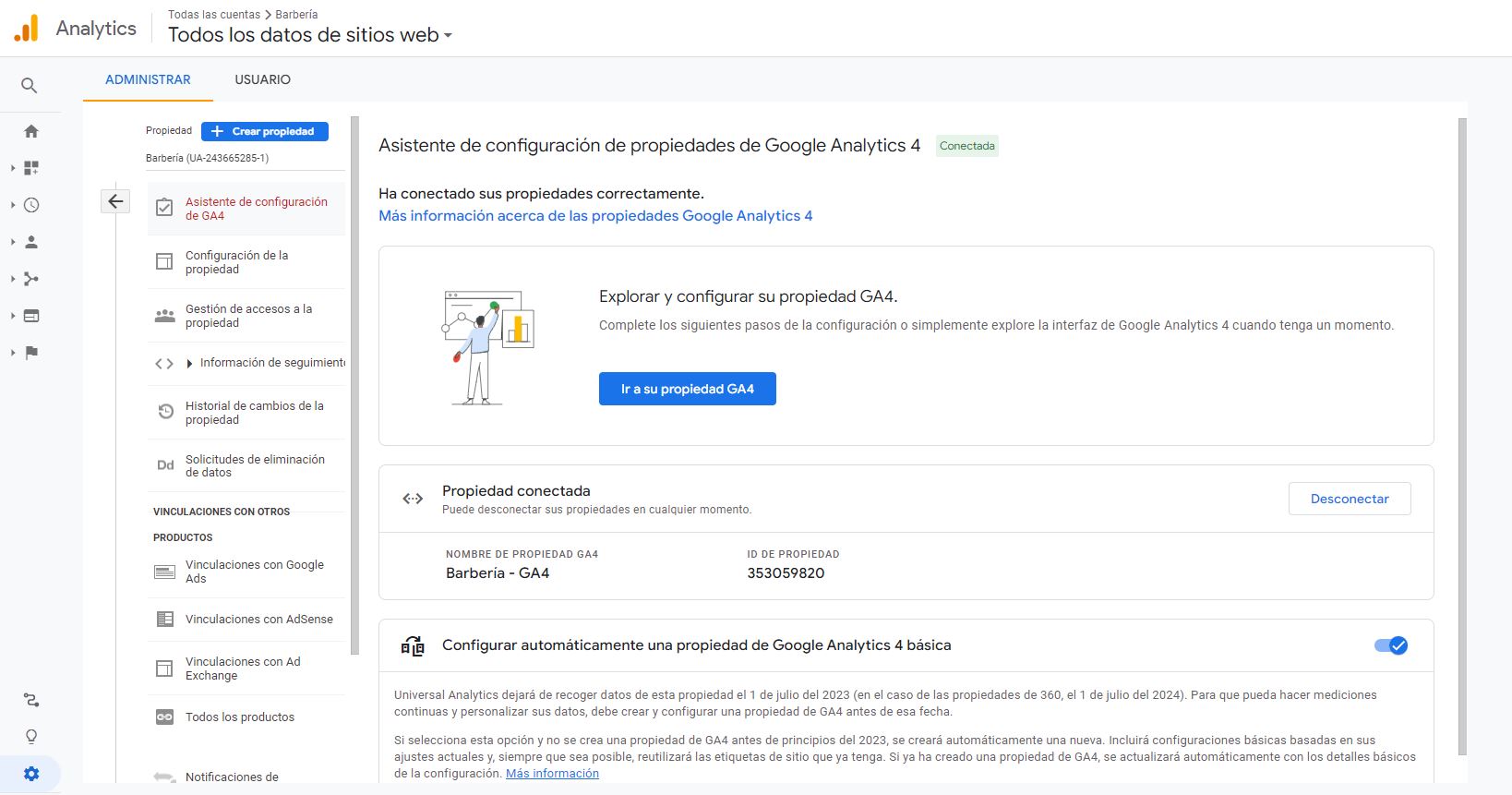Click the search magnifier icon in sidebar

(30, 86)
